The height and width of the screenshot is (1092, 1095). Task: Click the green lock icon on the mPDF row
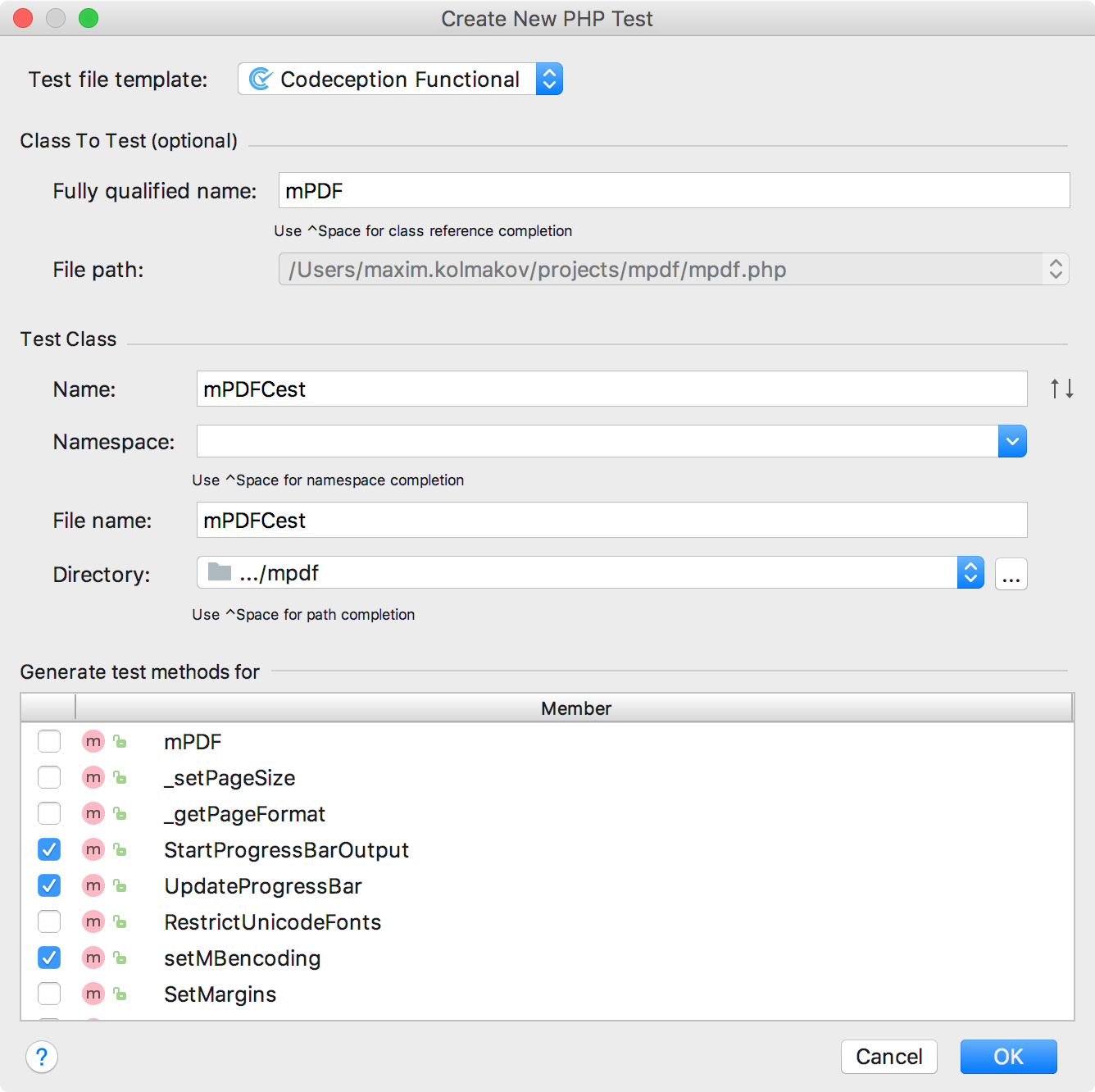[120, 742]
